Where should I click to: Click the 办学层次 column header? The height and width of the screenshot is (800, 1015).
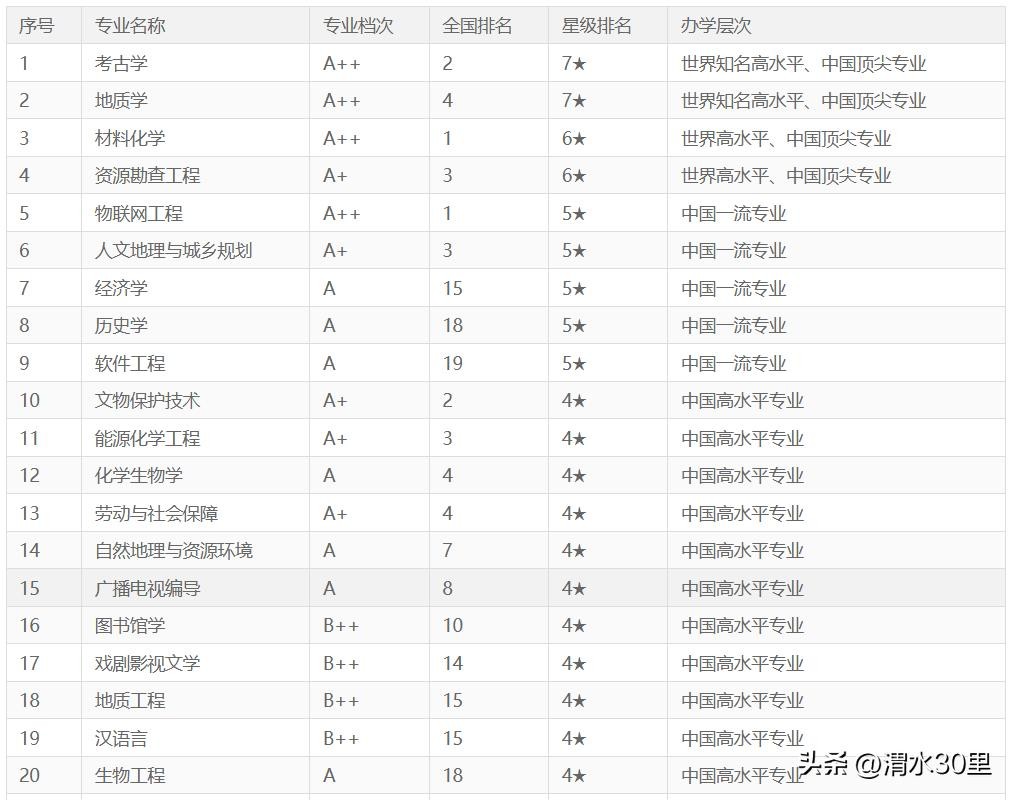[716, 26]
